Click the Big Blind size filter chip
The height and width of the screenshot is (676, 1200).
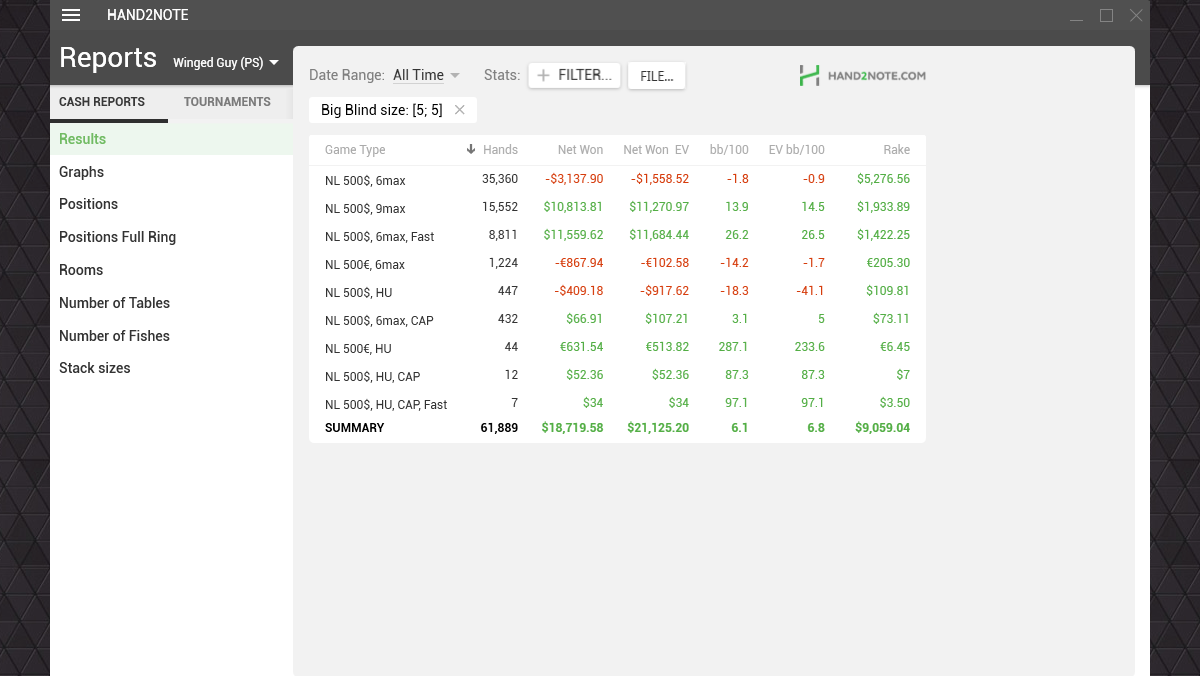tap(393, 110)
